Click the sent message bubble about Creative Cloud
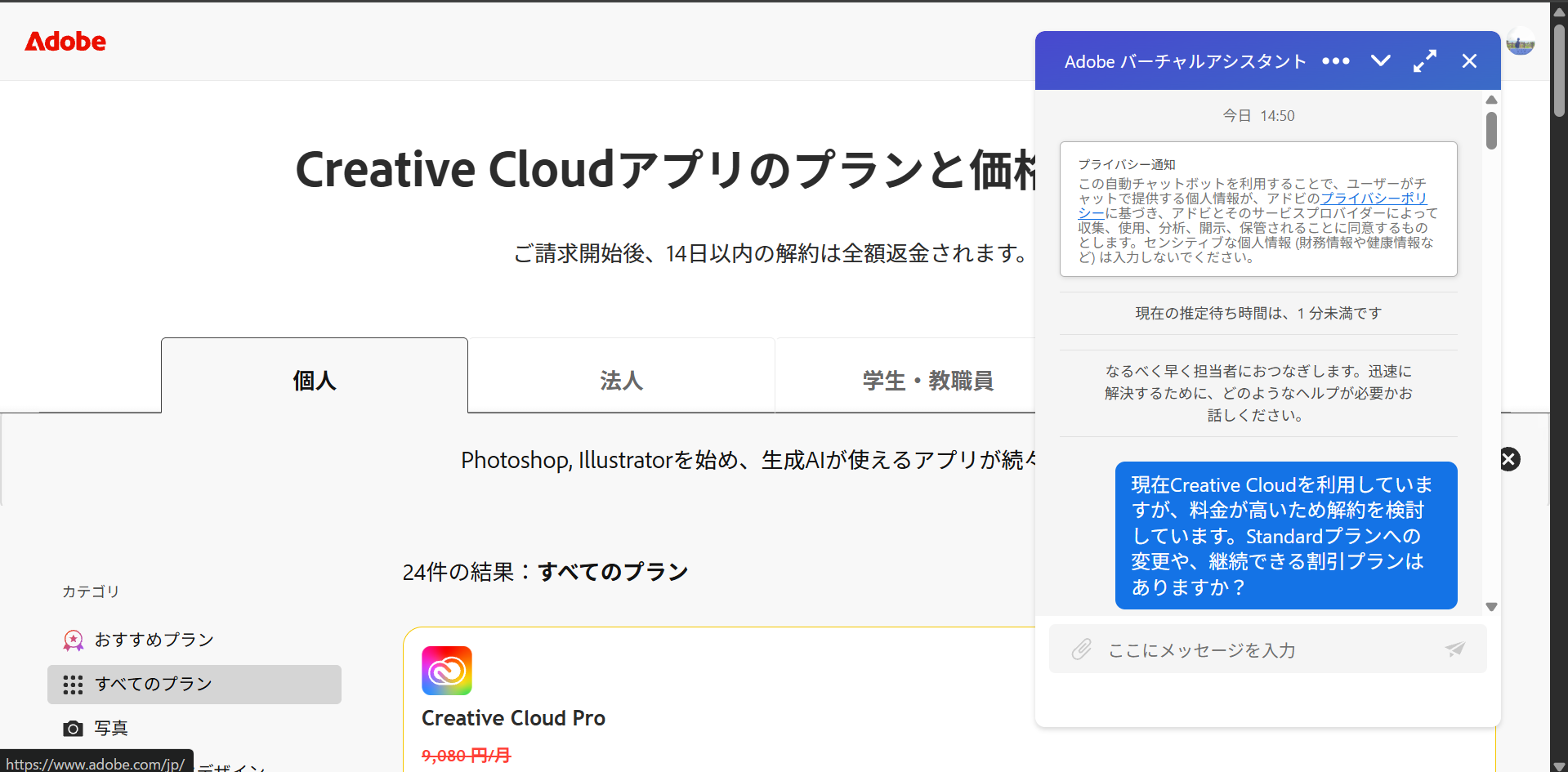 tap(1286, 536)
